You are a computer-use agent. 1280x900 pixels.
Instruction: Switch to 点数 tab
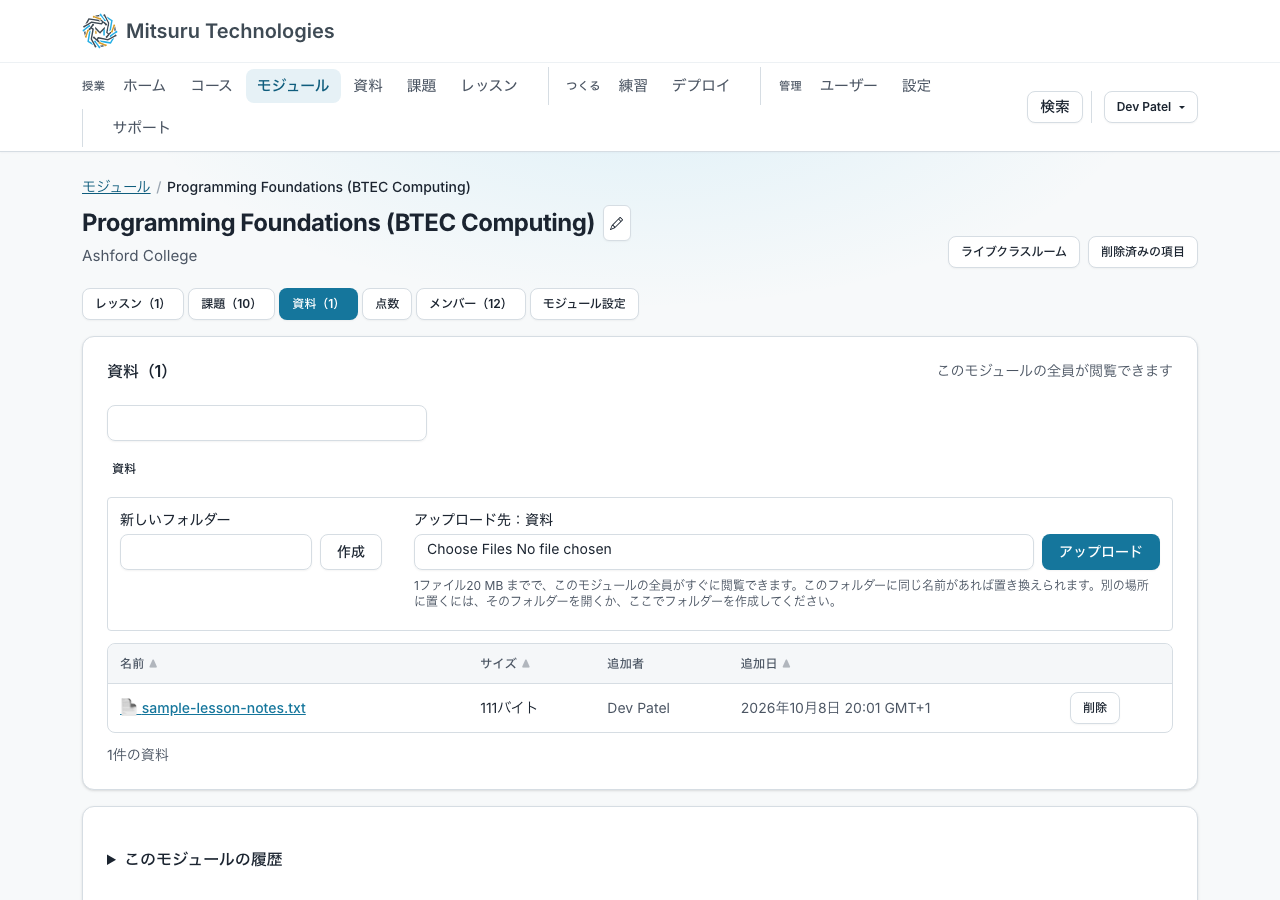click(387, 304)
